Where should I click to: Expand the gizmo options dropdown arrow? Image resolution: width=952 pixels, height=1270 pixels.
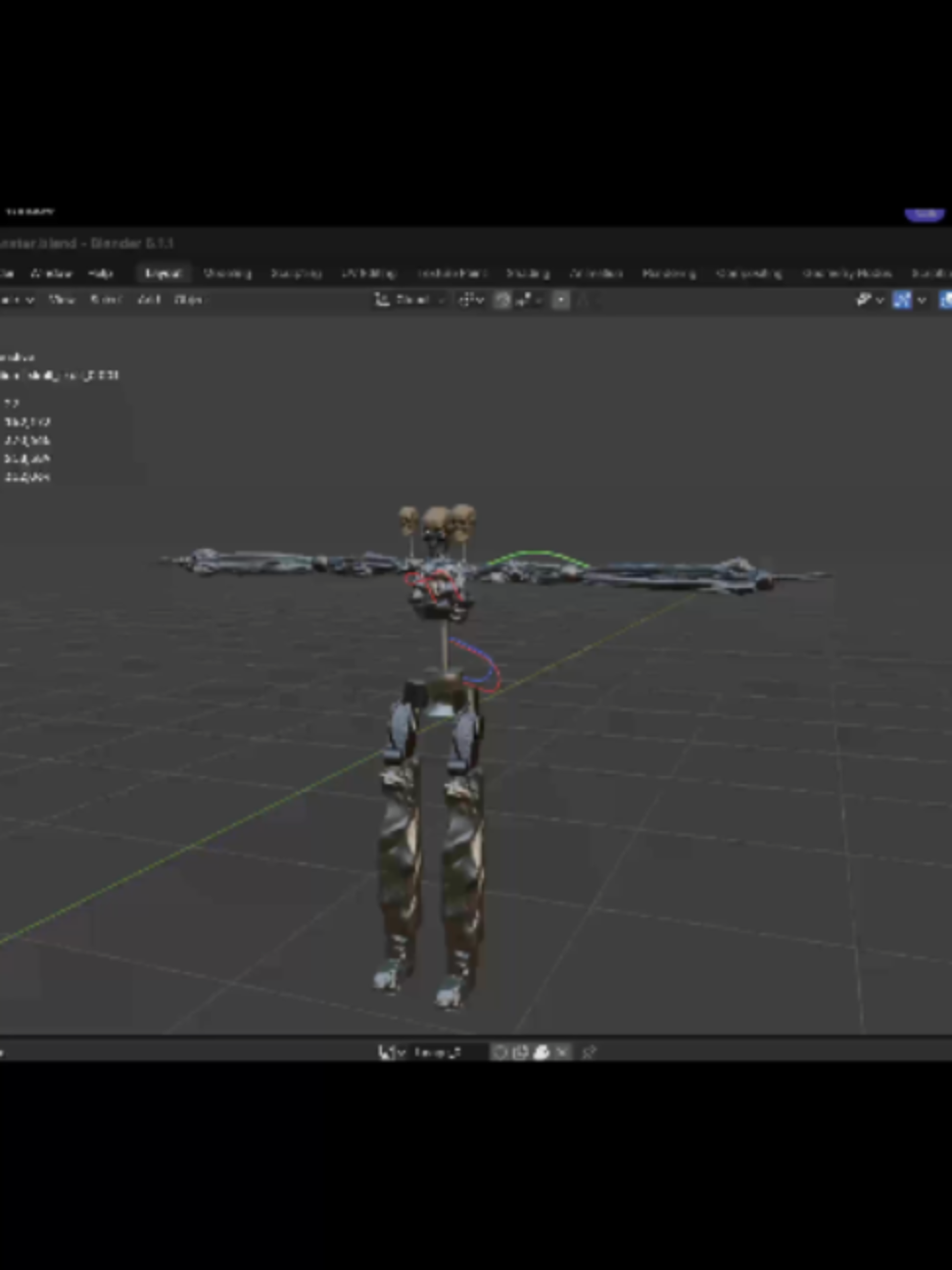pyautogui.click(x=880, y=300)
